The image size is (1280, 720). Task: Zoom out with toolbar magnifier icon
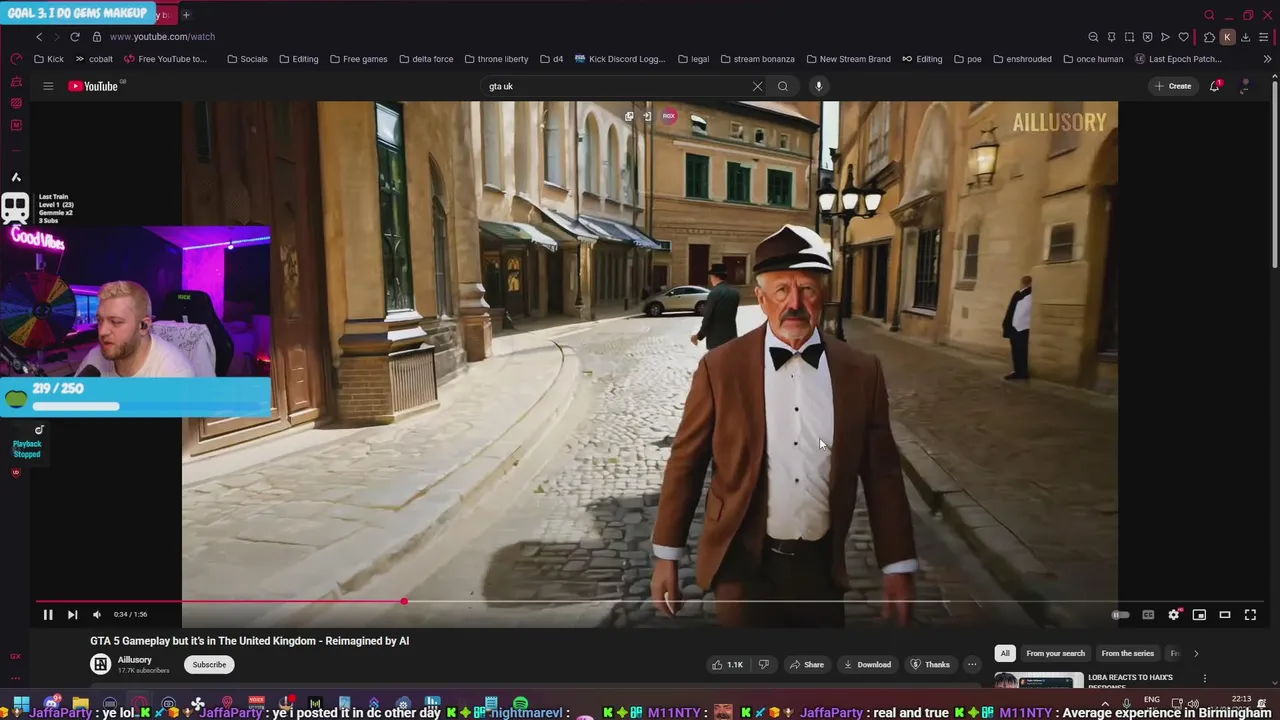click(1093, 37)
